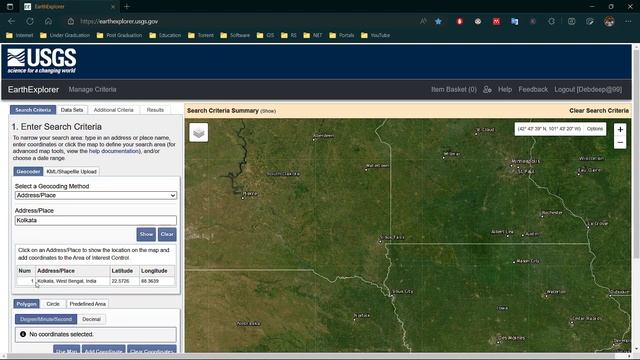Open Item Basket (0)
The image size is (640, 360).
(453, 89)
